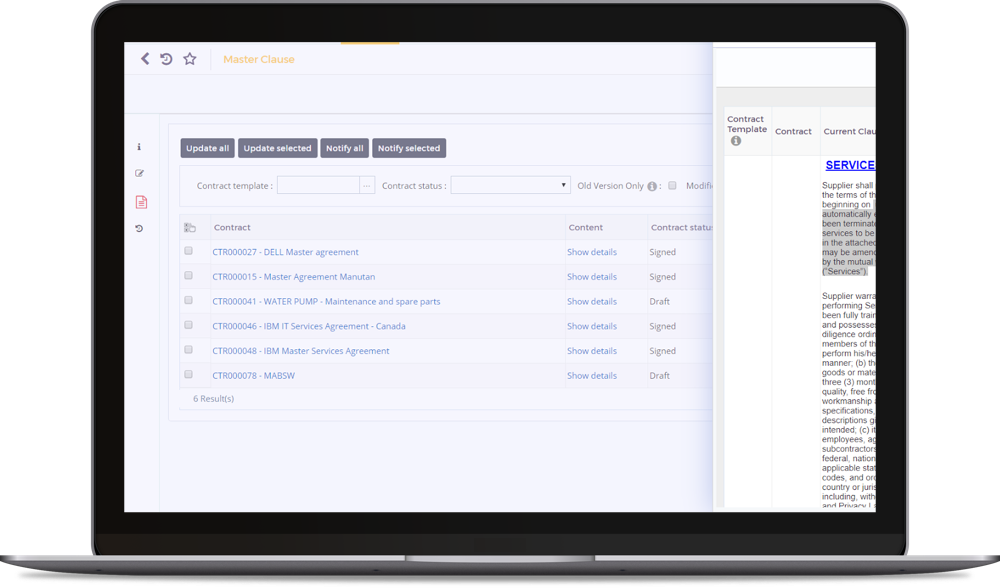Enable the Old Version Only checkbox
The image size is (1000, 588).
click(x=672, y=186)
